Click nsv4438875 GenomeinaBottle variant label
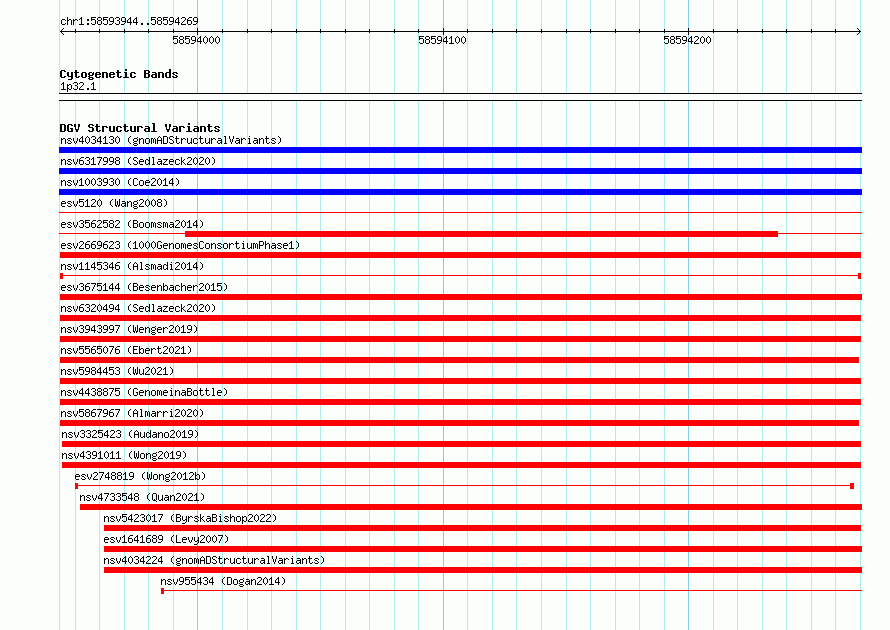Screen dimensions: 890x630 (144, 392)
